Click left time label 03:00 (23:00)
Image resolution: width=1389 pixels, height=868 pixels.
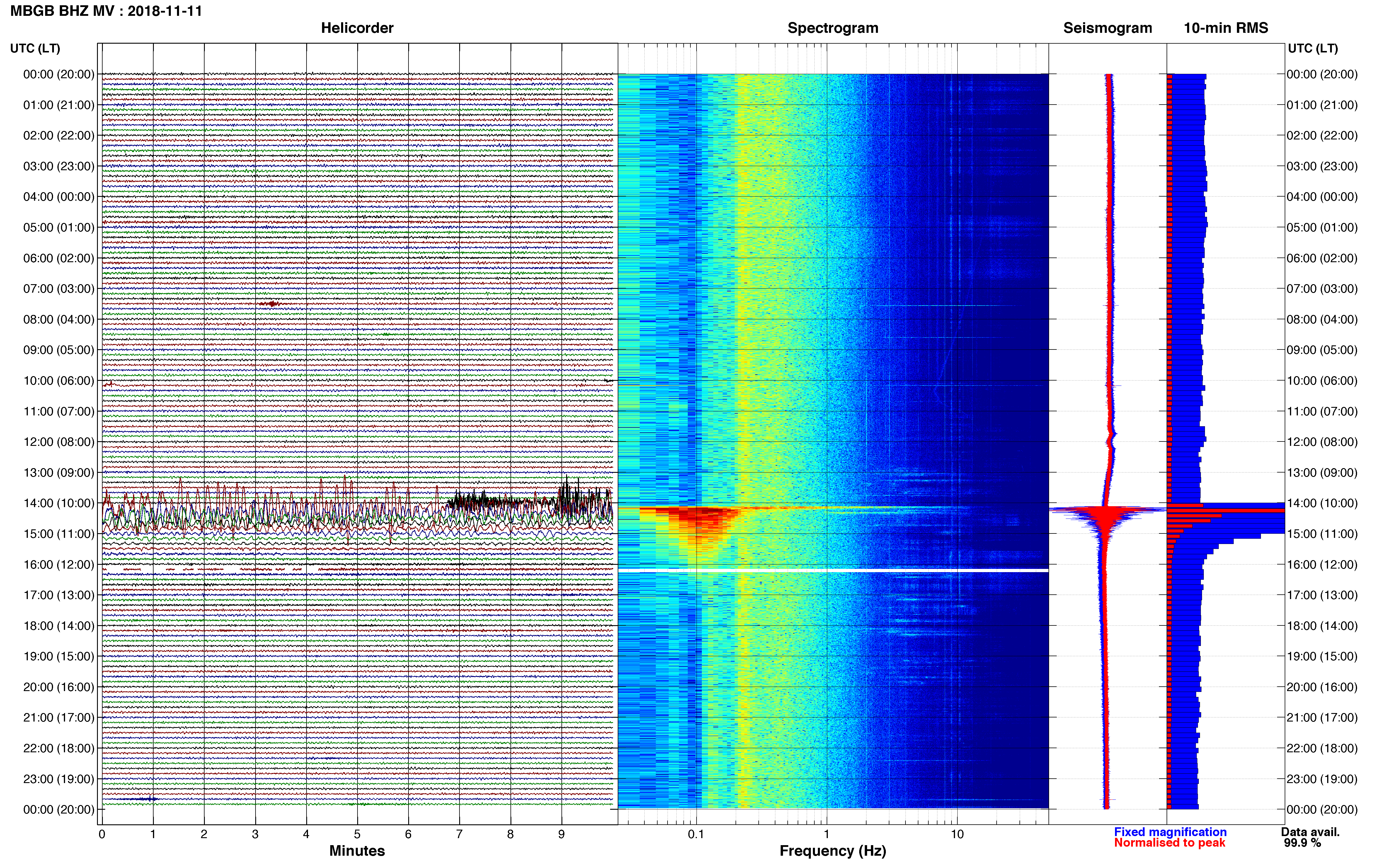click(x=59, y=166)
